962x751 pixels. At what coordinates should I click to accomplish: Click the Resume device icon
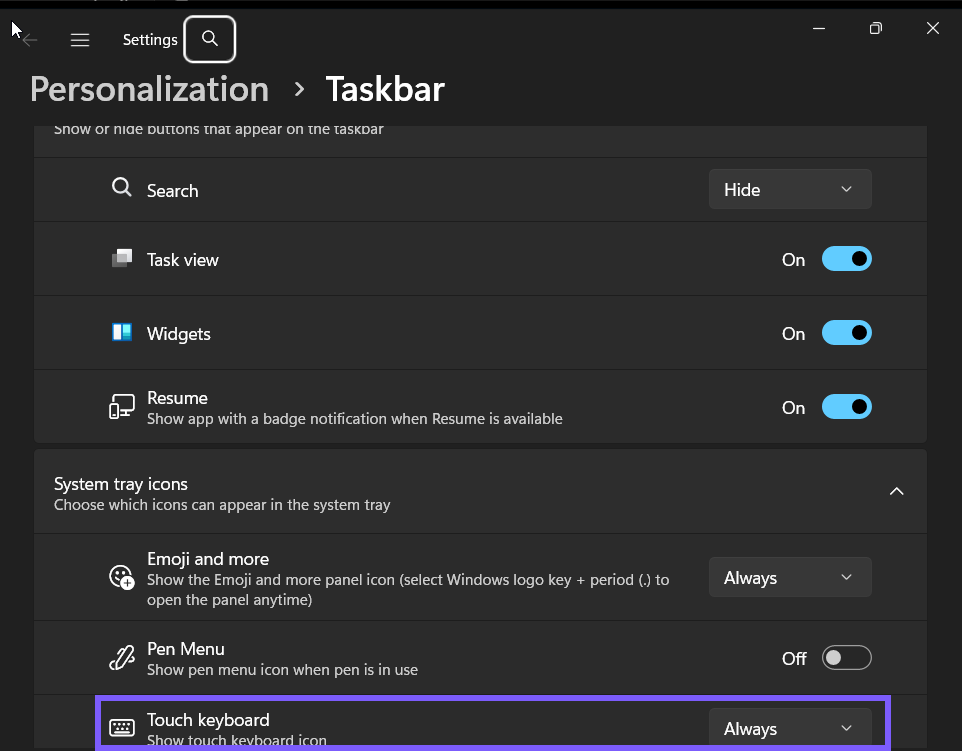(121, 406)
